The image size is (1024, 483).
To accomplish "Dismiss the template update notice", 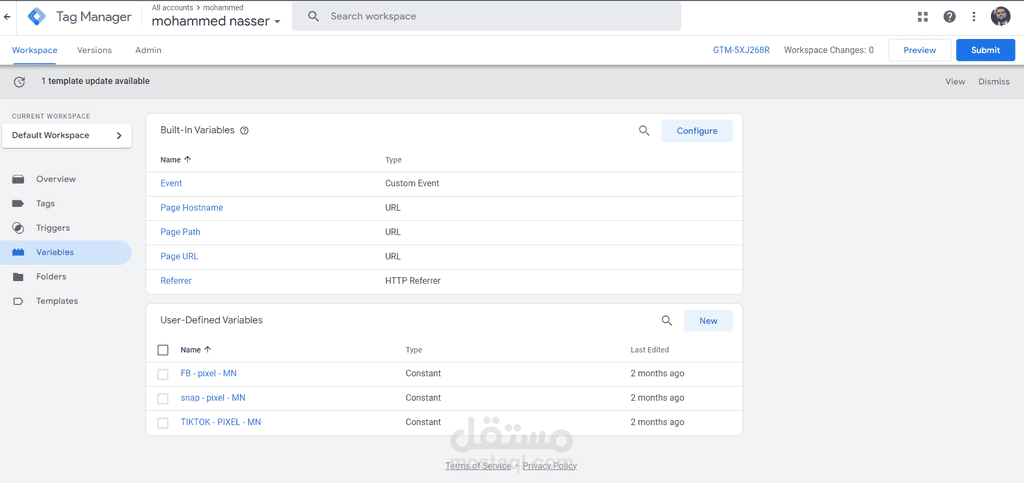I will click(x=993, y=82).
